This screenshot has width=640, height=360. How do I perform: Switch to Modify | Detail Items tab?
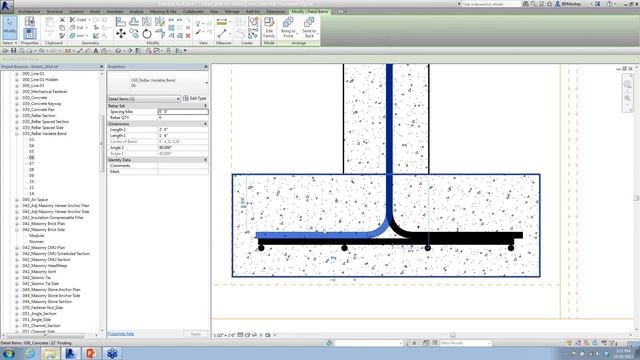[x=310, y=11]
